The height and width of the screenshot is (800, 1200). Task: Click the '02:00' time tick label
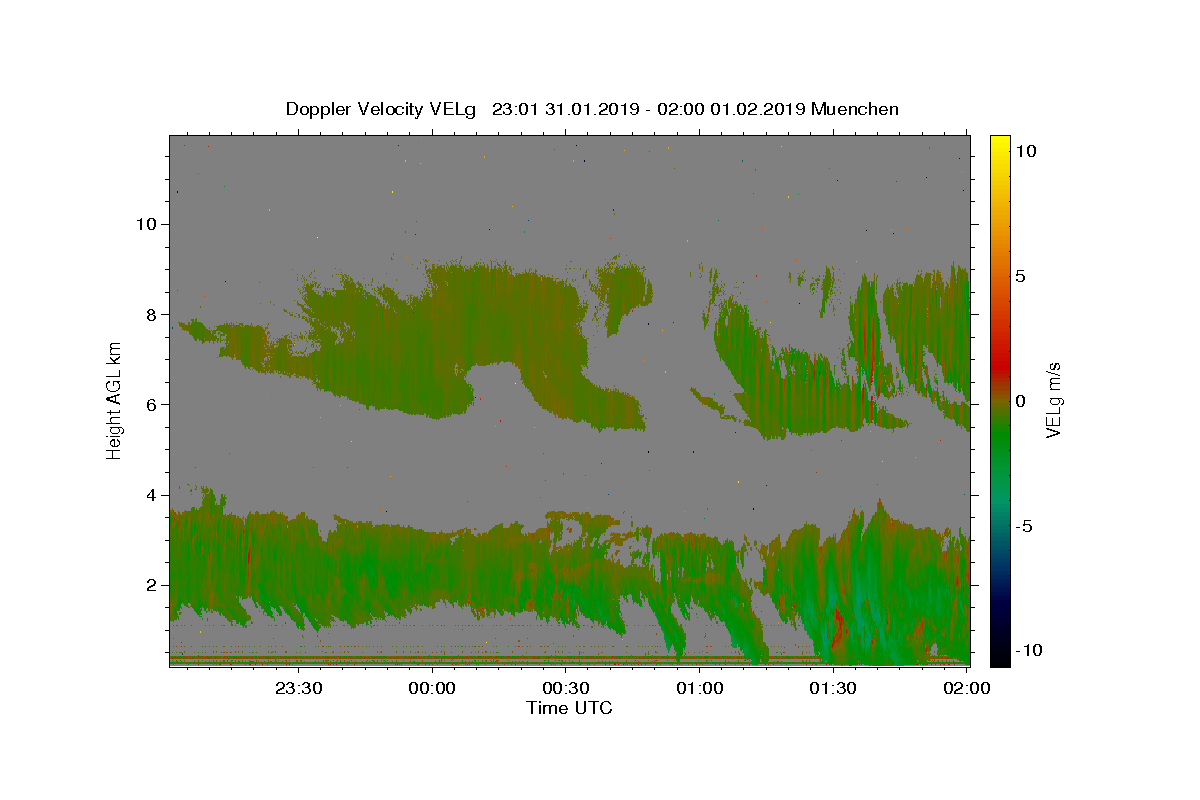[966, 689]
